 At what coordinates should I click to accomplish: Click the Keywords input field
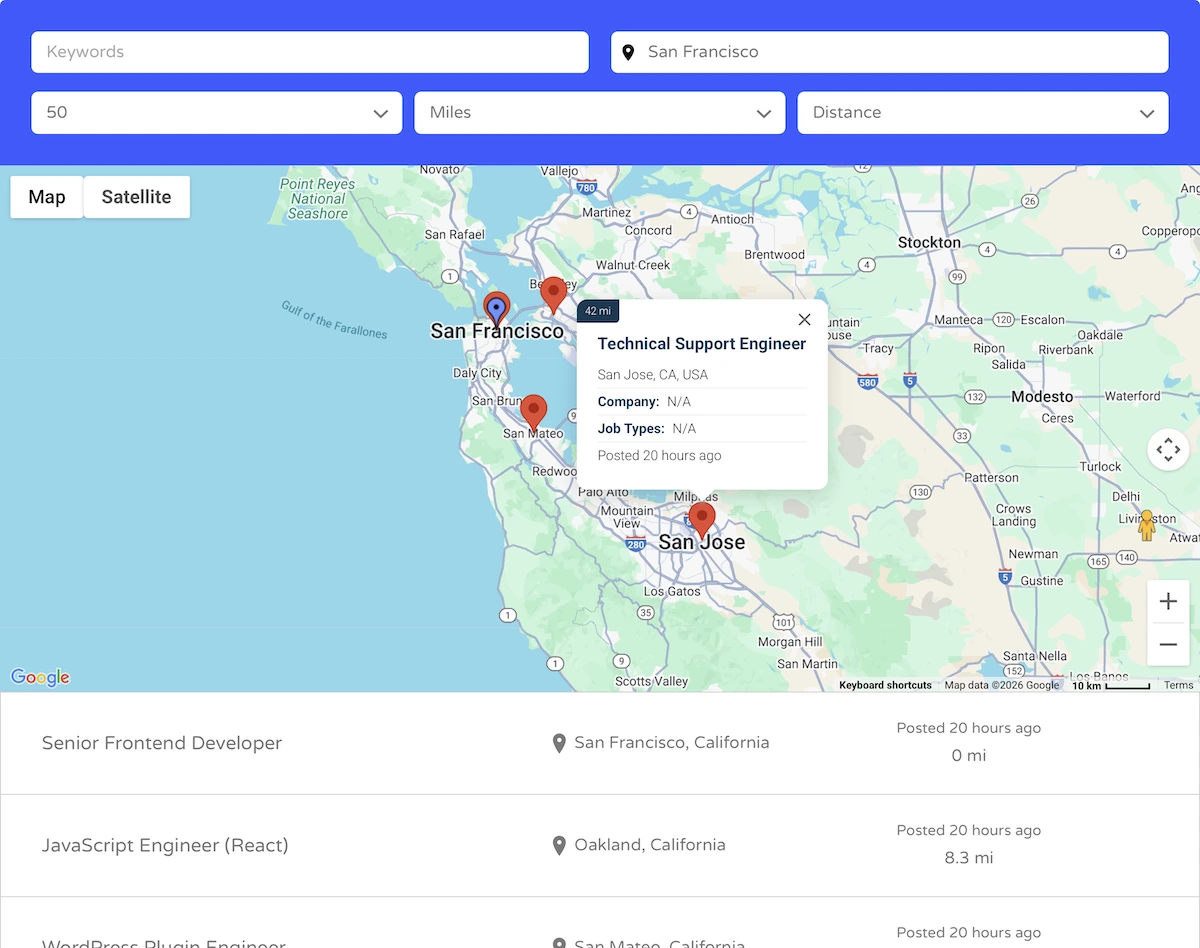point(310,51)
